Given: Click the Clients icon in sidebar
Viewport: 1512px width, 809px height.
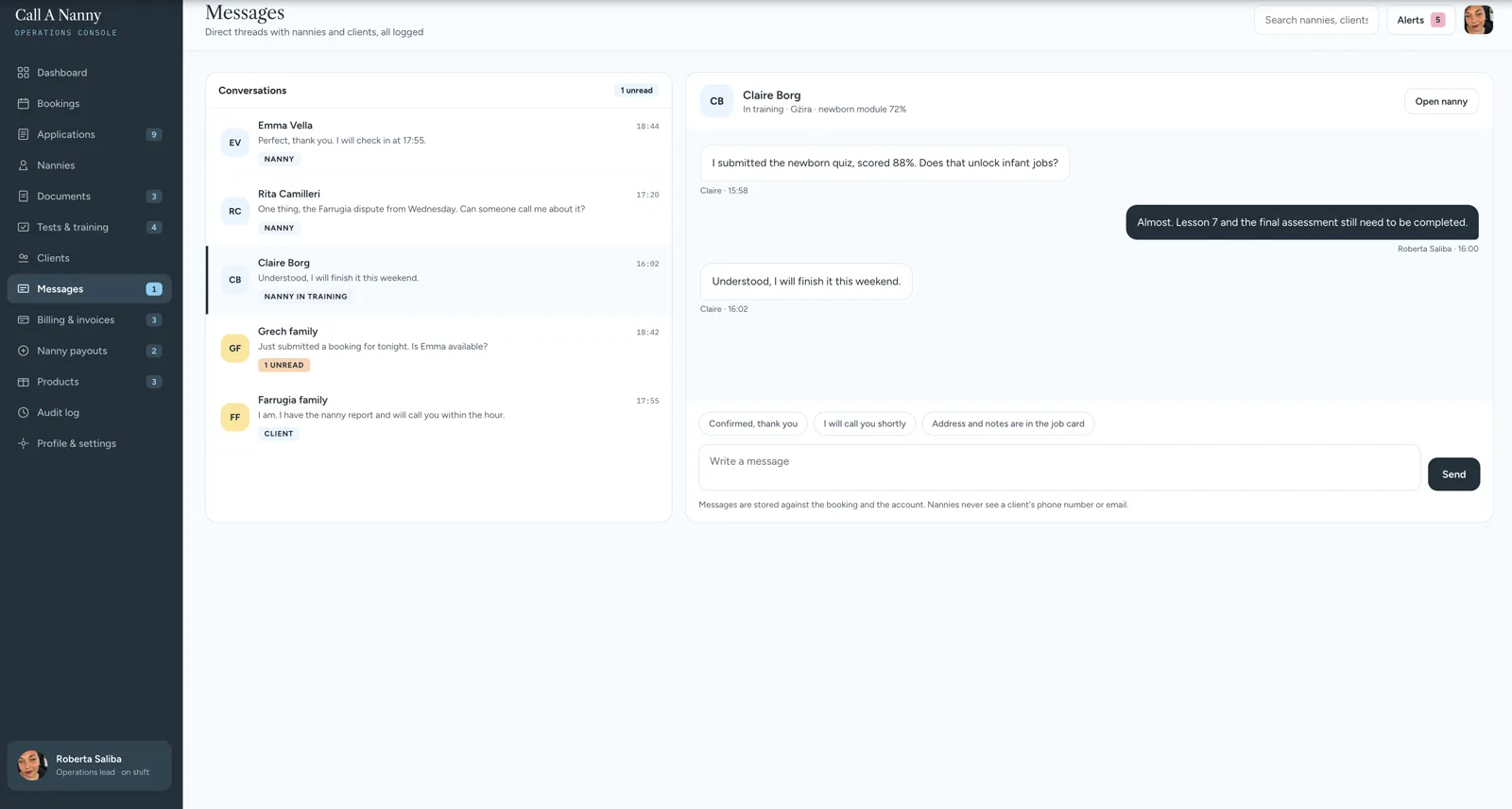Looking at the screenshot, I should (x=24, y=258).
